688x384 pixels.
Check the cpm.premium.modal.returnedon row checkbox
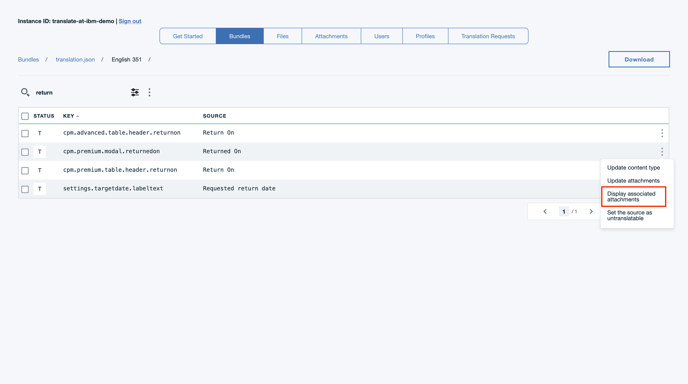click(25, 152)
